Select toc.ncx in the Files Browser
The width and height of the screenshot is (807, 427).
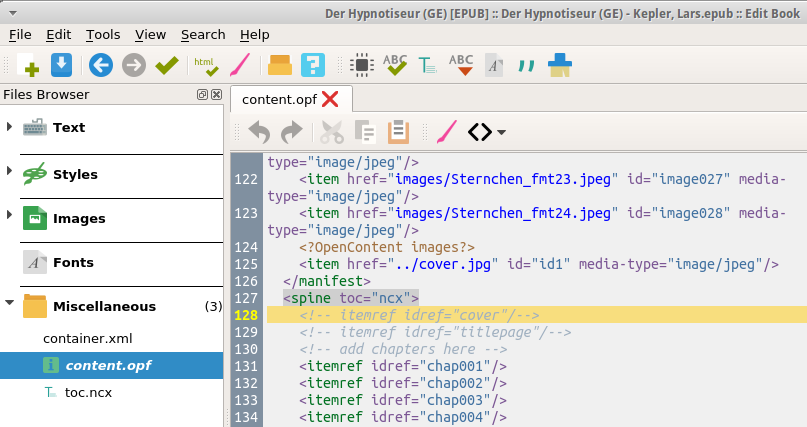88,393
